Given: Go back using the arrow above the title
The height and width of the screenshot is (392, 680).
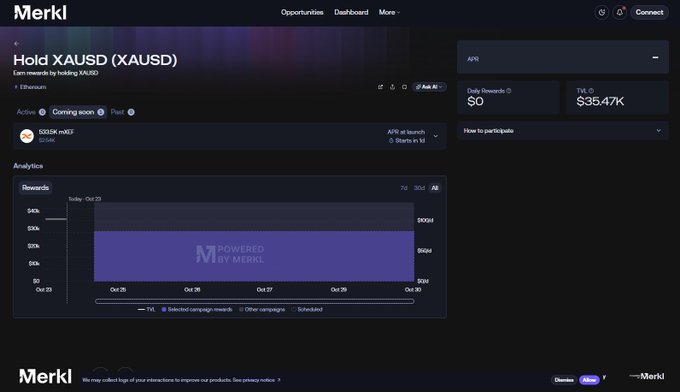Looking at the screenshot, I should pos(16,43).
